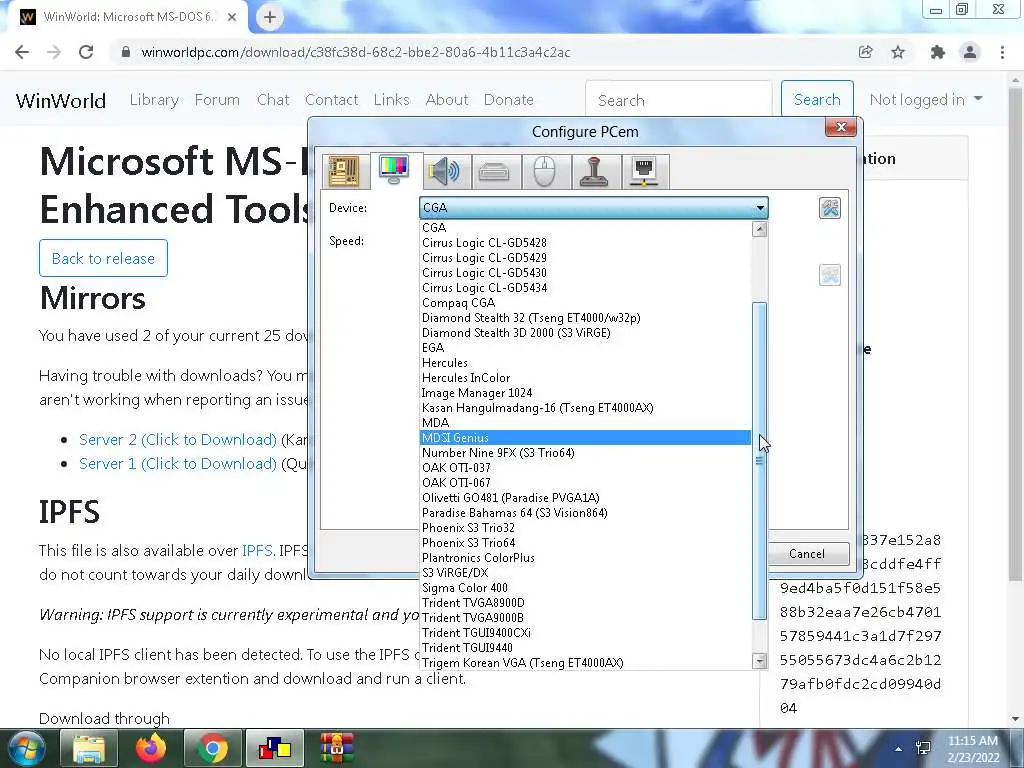Open WinRAR from taskbar
This screenshot has width=1024, height=768.
[337, 748]
